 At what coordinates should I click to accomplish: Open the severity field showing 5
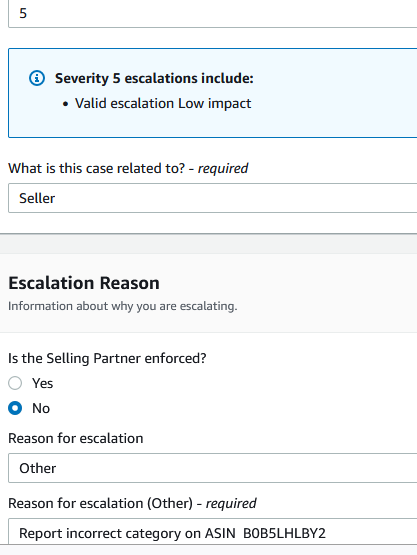pos(212,13)
